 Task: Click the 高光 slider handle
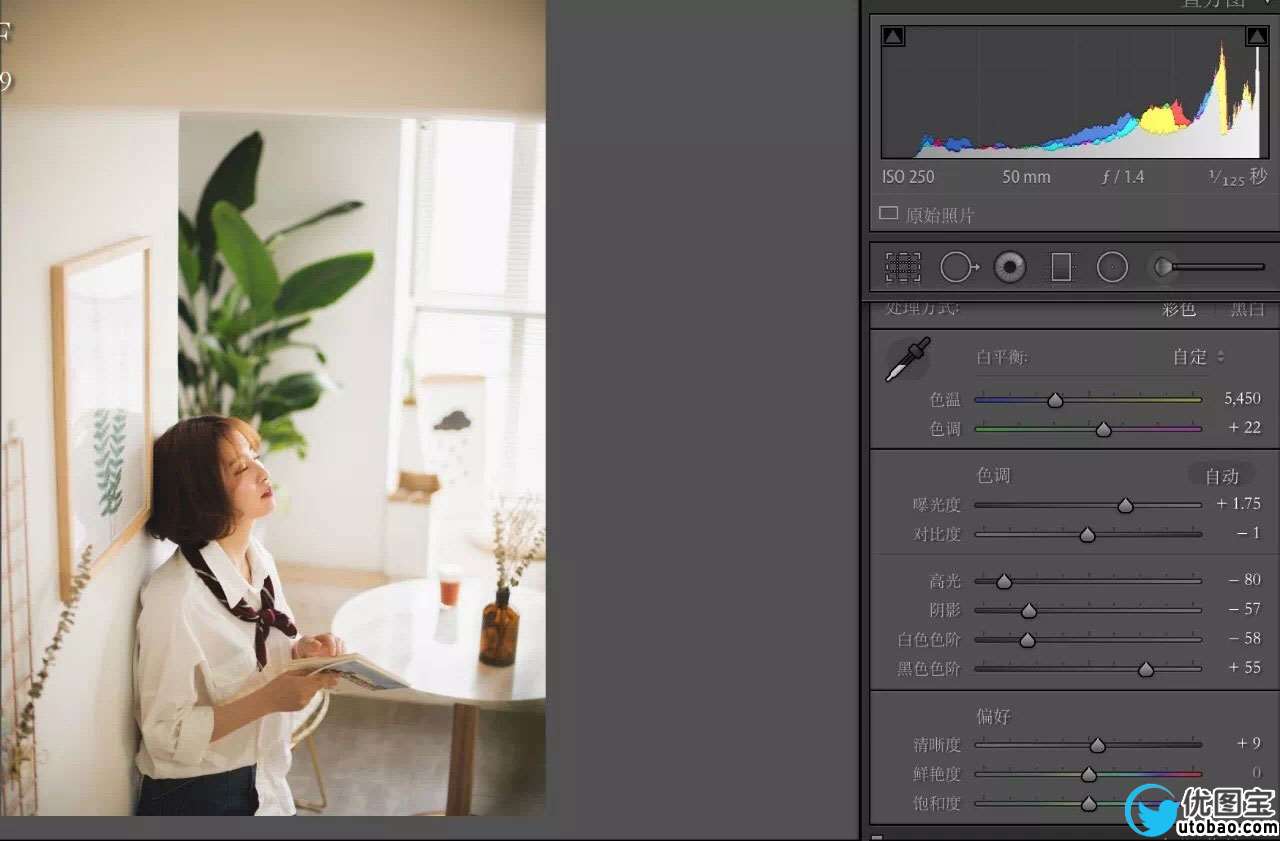click(x=1004, y=581)
